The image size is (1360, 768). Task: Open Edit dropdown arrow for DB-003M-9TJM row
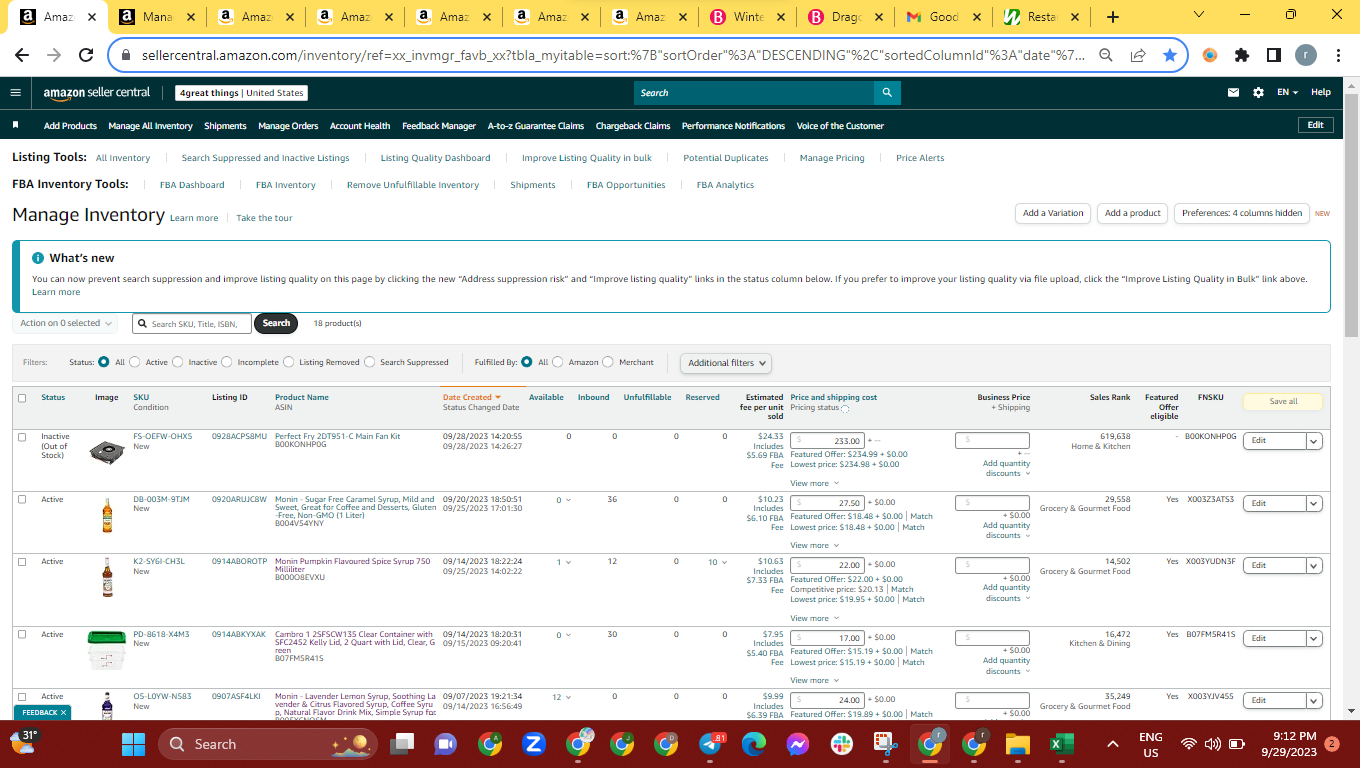click(x=1314, y=503)
